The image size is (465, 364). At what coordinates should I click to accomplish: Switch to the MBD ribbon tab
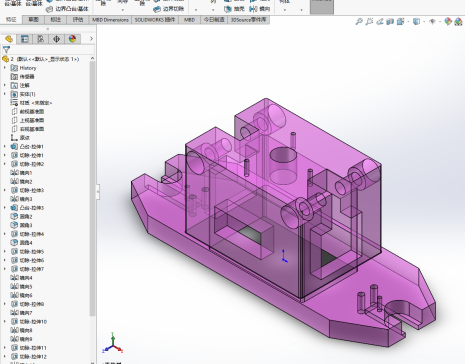(x=190, y=20)
